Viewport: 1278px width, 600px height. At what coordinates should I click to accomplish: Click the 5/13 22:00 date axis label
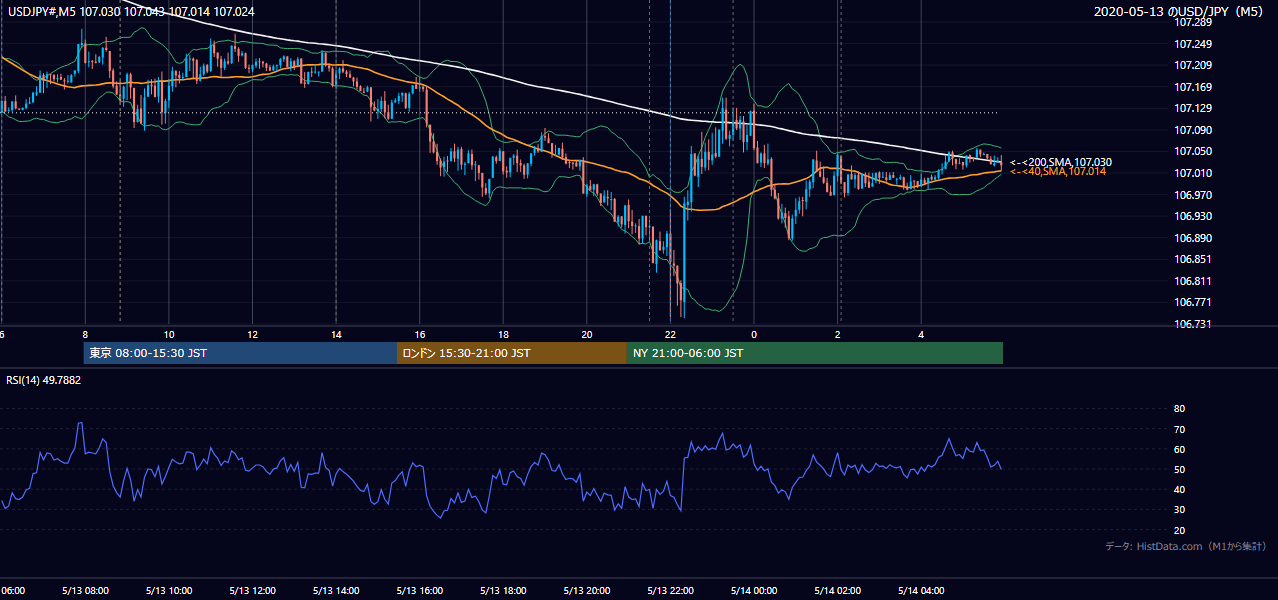[x=670, y=591]
